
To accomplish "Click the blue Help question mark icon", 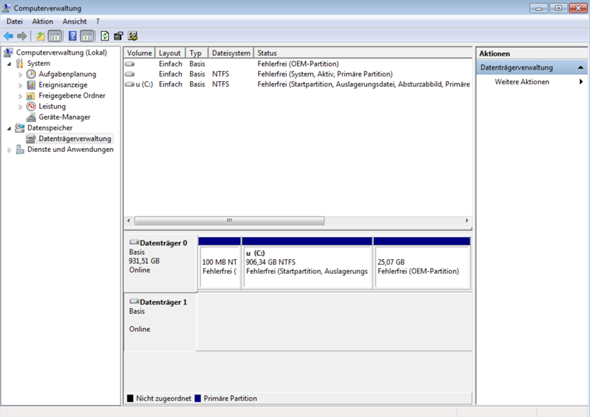I will pos(72,36).
